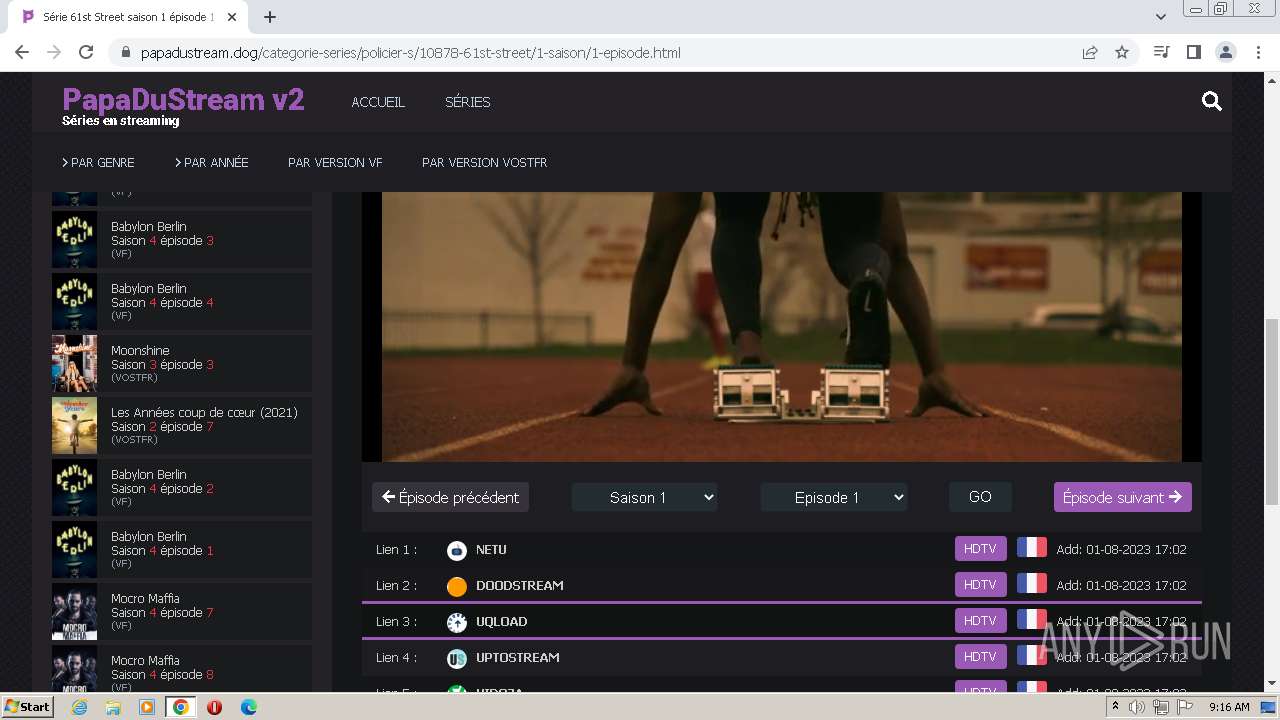Image resolution: width=1280 pixels, height=720 pixels.
Task: Click the UPTOSTREAM host icon
Action: click(457, 658)
